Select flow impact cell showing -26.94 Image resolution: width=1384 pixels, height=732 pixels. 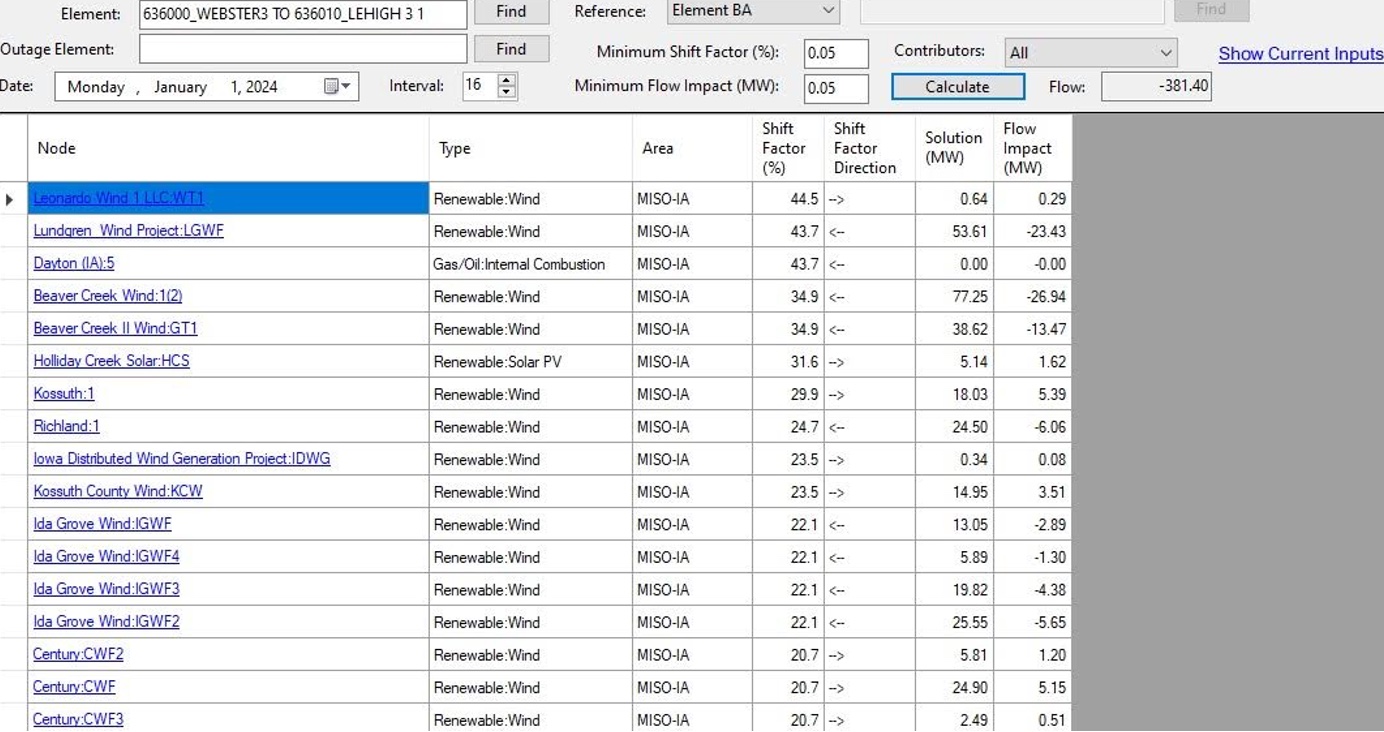1033,297
